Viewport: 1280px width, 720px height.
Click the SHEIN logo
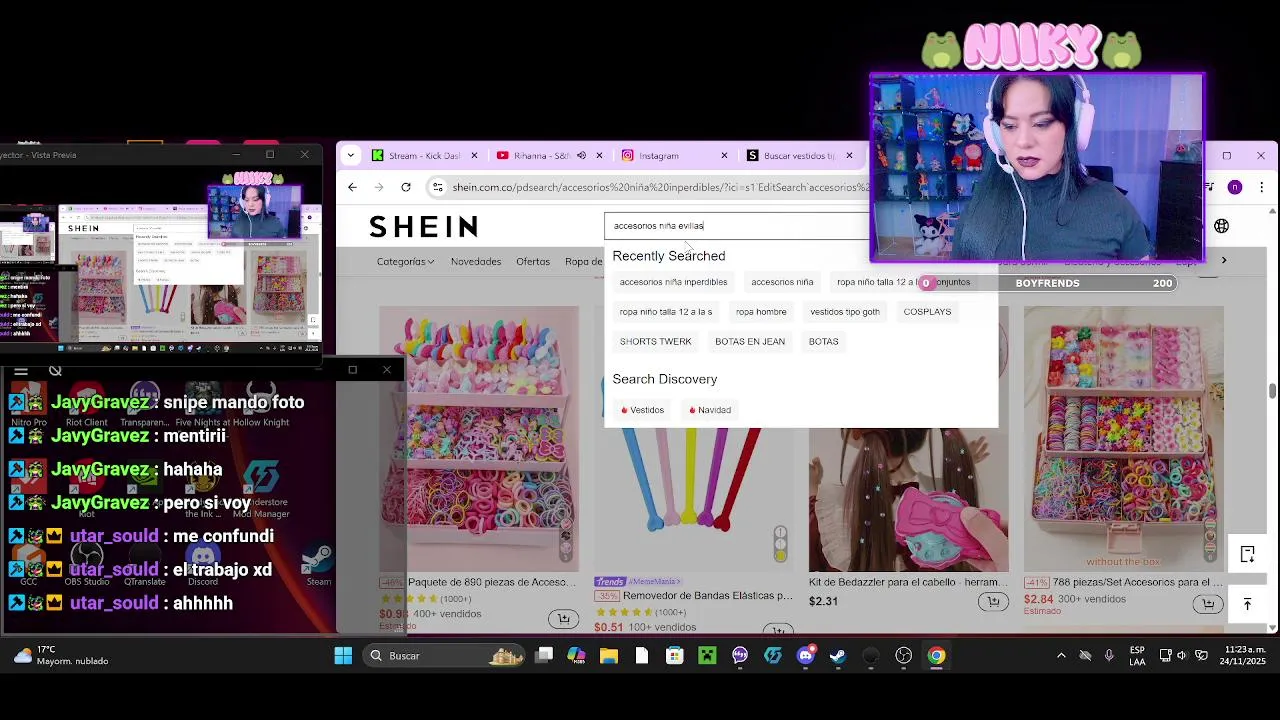click(x=424, y=227)
